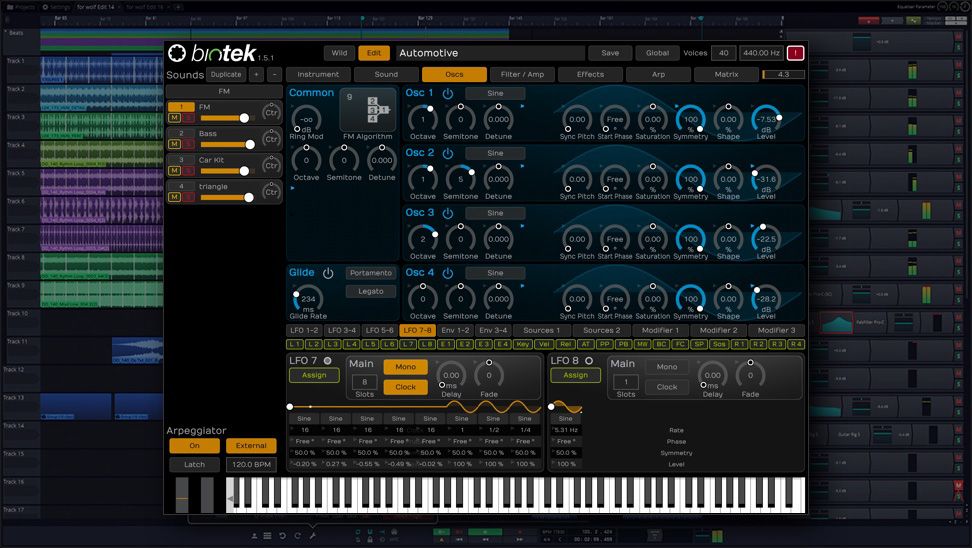Click the Glide Rate knob
Image resolution: width=972 pixels, height=548 pixels.
[x=308, y=299]
